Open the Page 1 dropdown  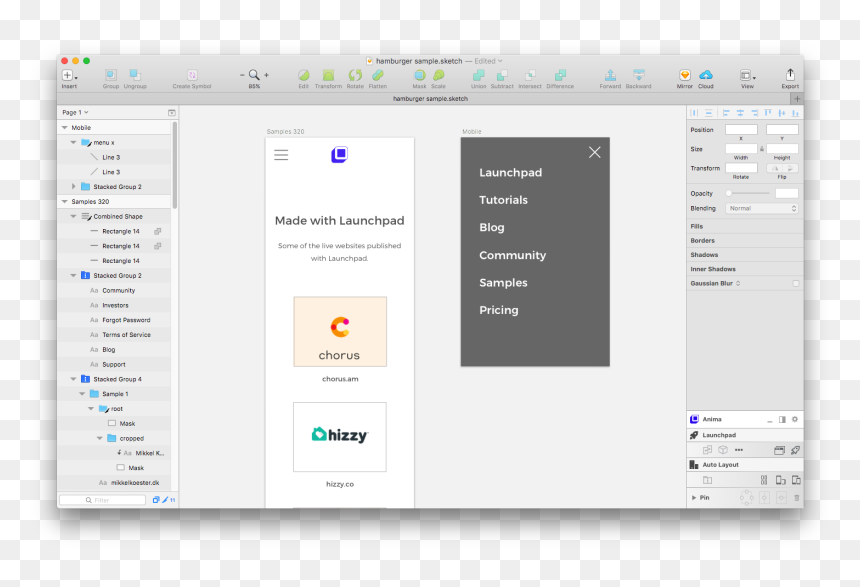[75, 112]
